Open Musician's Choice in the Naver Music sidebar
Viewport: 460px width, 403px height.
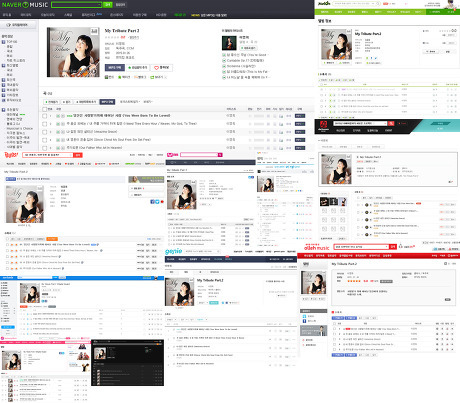click(x=20, y=128)
